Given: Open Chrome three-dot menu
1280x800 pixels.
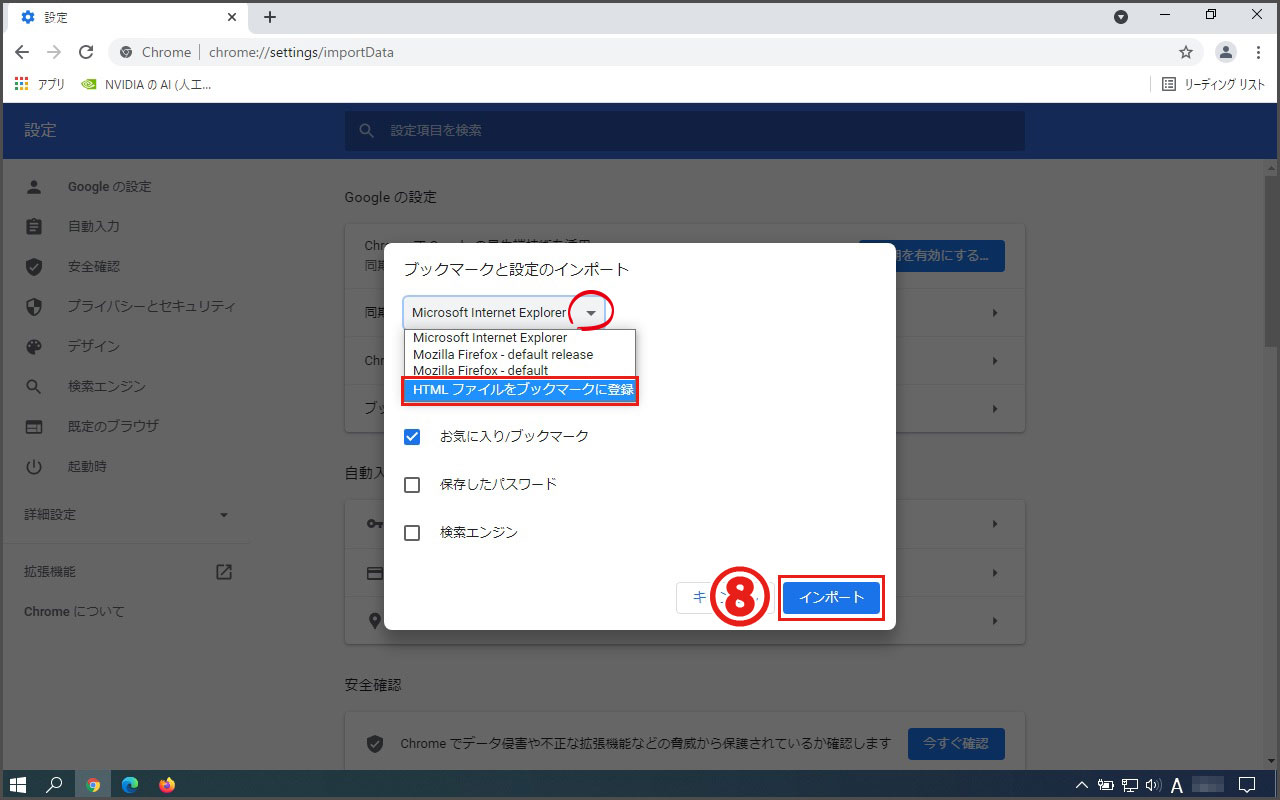Looking at the screenshot, I should pyautogui.click(x=1258, y=52).
